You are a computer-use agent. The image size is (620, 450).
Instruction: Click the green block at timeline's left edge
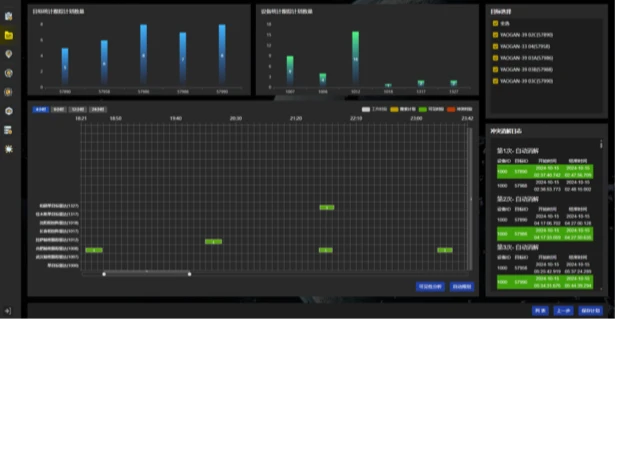point(93,250)
